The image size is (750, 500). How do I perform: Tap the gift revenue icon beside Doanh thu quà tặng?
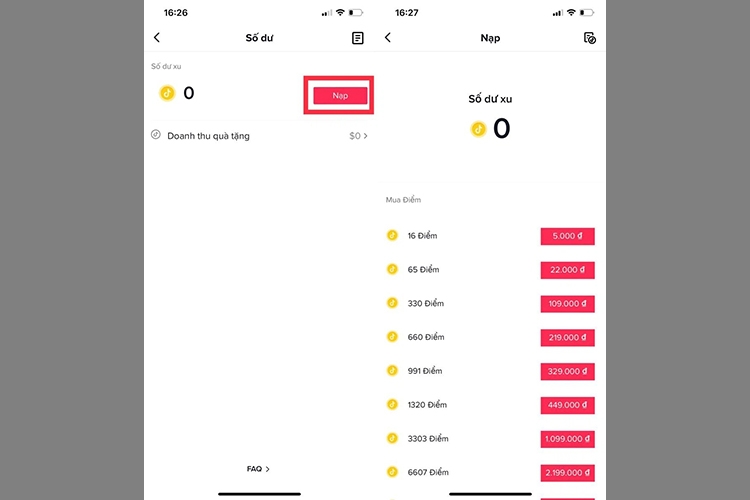pyautogui.click(x=156, y=134)
